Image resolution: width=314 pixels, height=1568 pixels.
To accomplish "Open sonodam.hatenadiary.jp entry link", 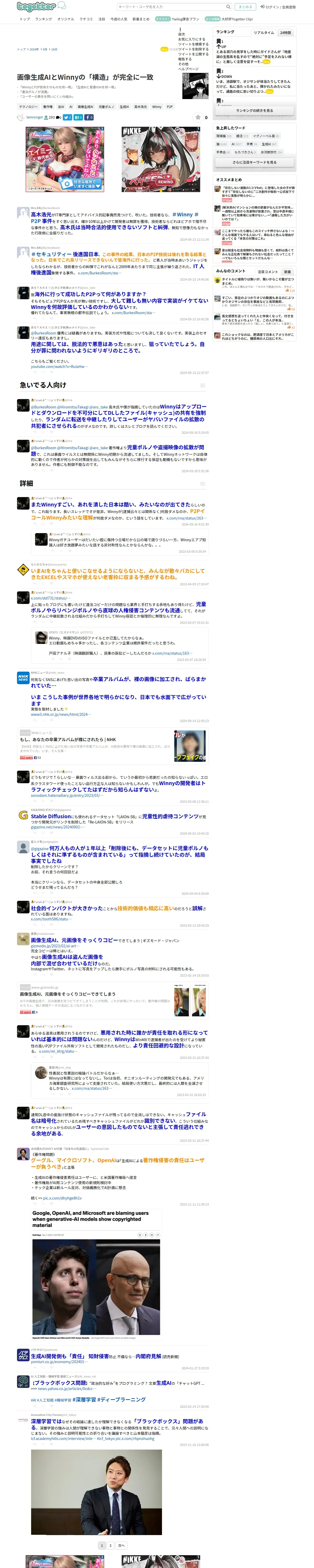I will (x=67, y=795).
